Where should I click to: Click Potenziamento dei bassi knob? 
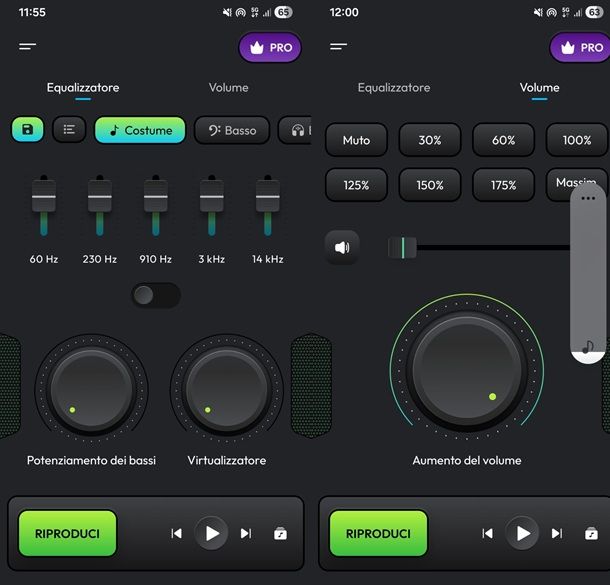(x=91, y=389)
